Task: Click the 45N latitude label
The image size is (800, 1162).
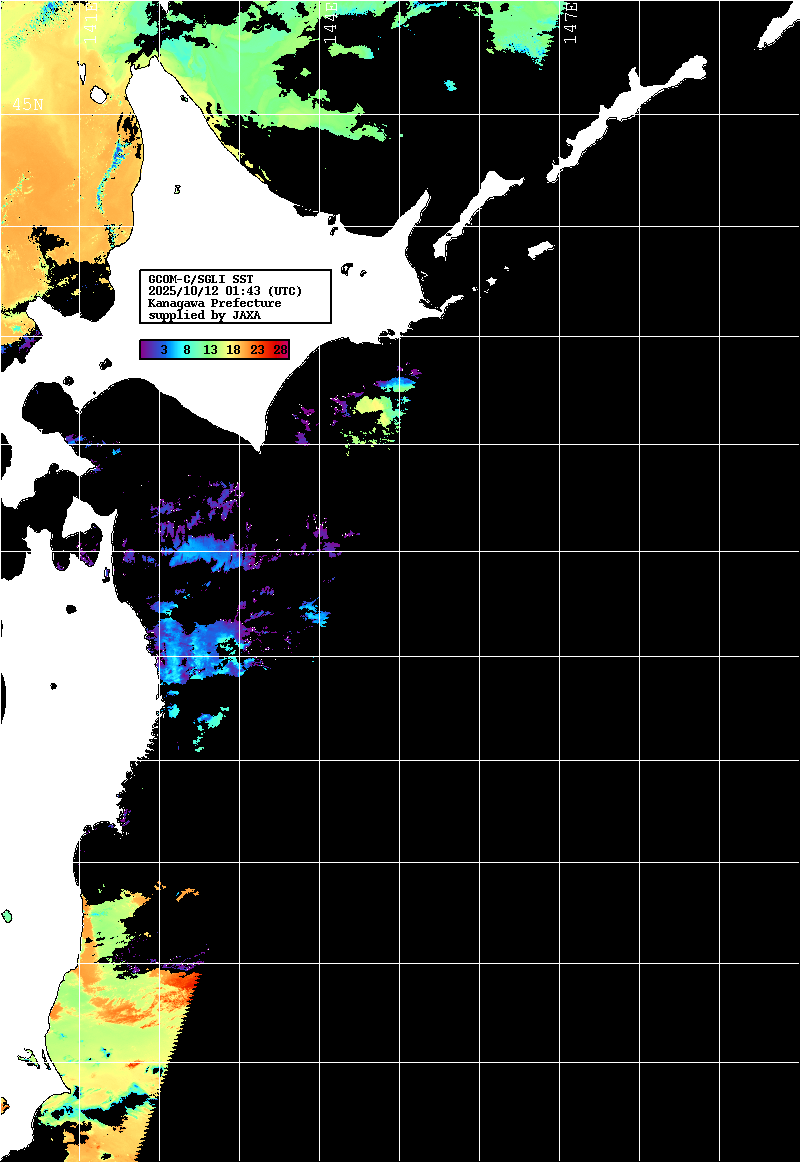Action: 27,104
